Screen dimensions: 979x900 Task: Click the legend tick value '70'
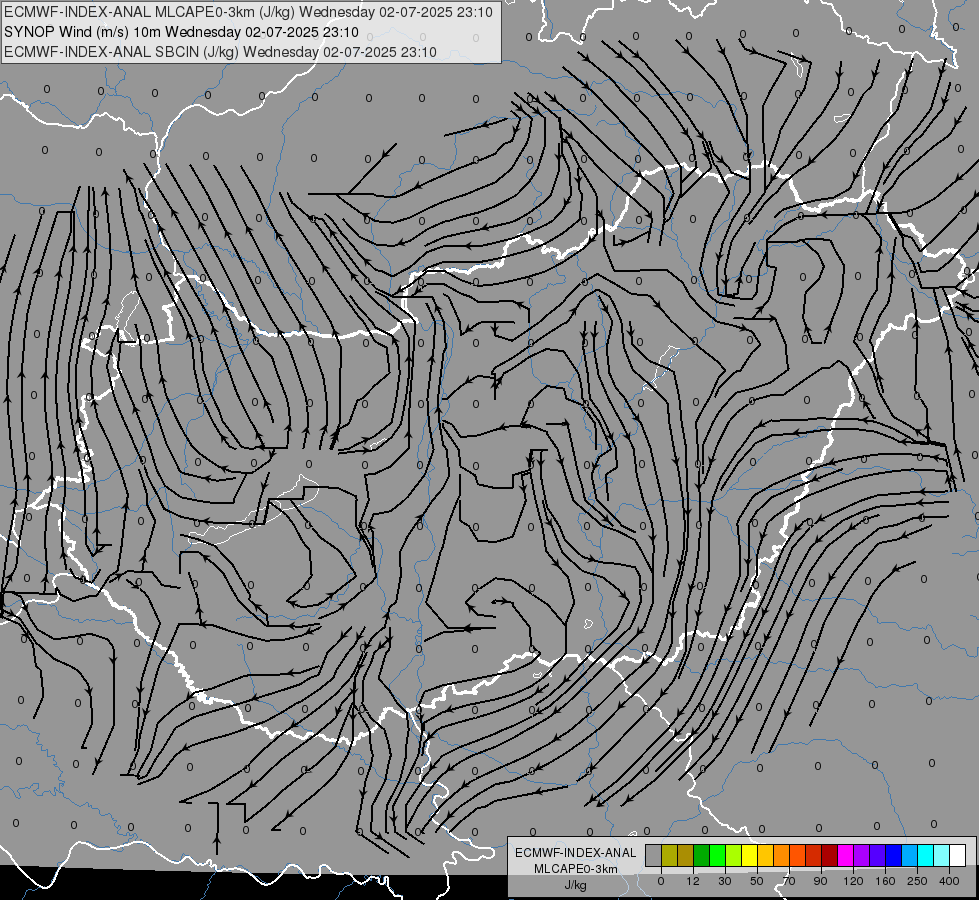coord(789,881)
